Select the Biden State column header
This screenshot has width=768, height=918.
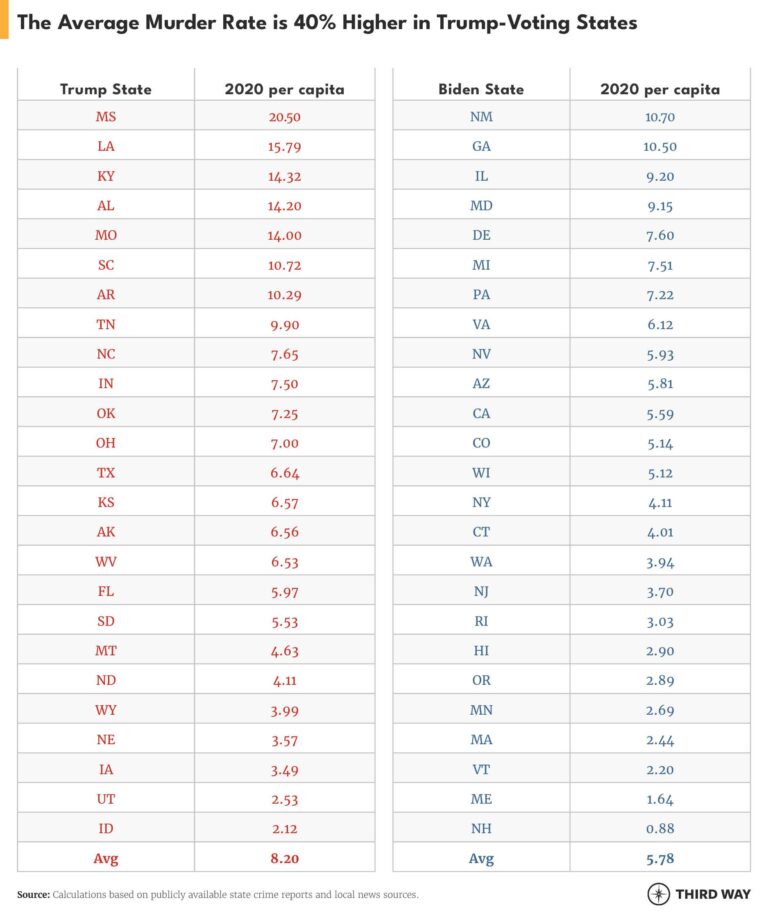481,89
